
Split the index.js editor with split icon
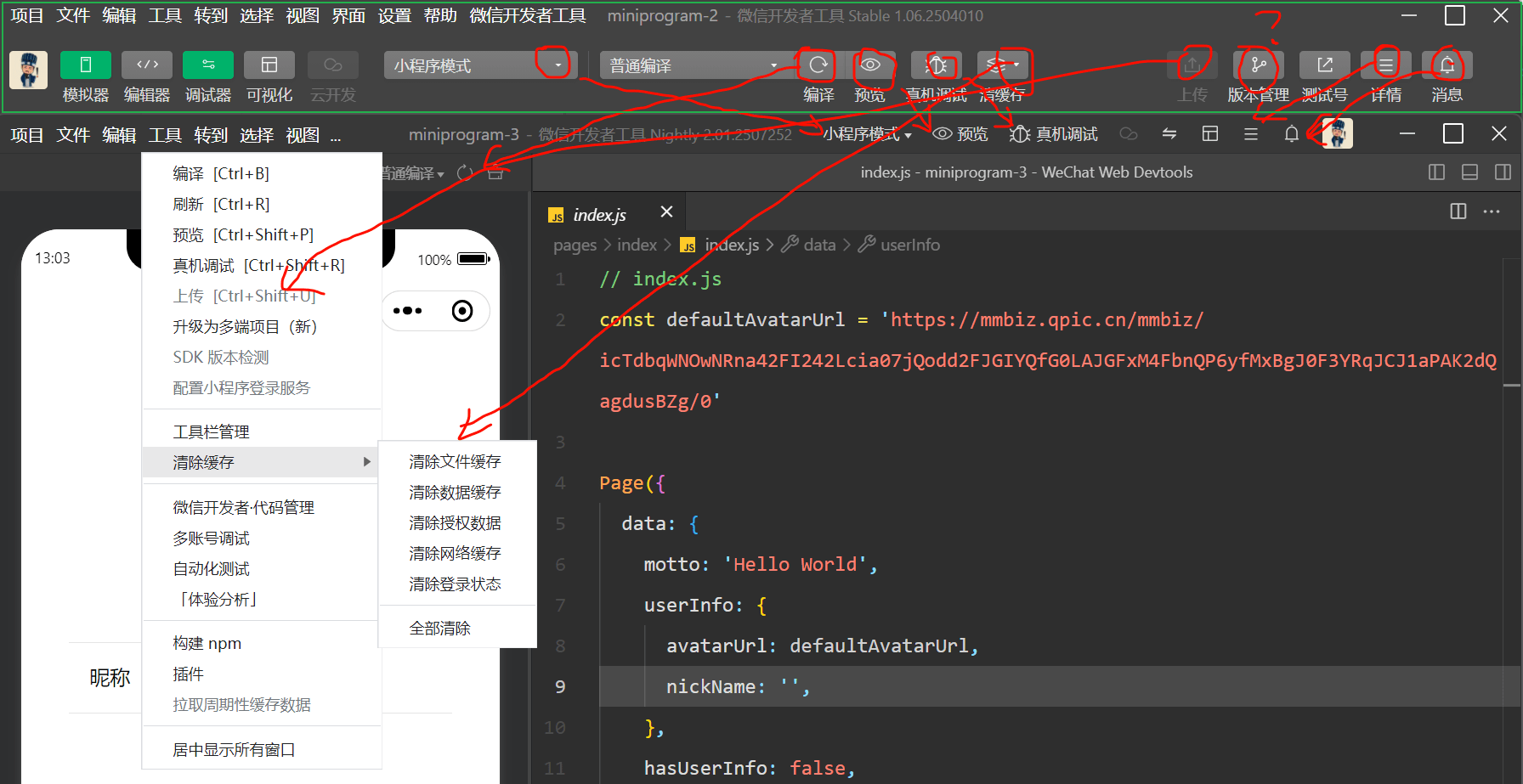click(x=1458, y=212)
